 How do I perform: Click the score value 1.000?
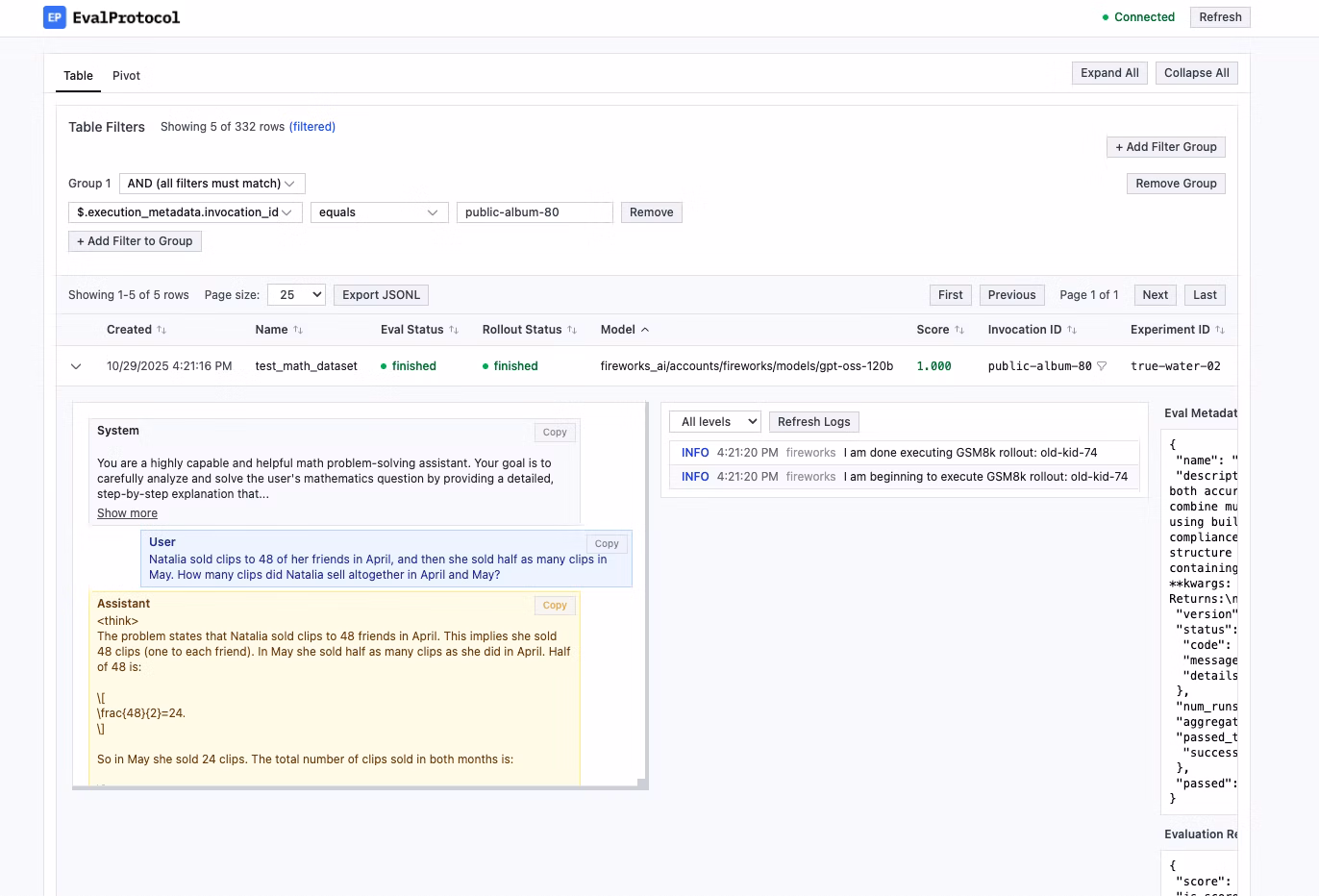click(933, 366)
